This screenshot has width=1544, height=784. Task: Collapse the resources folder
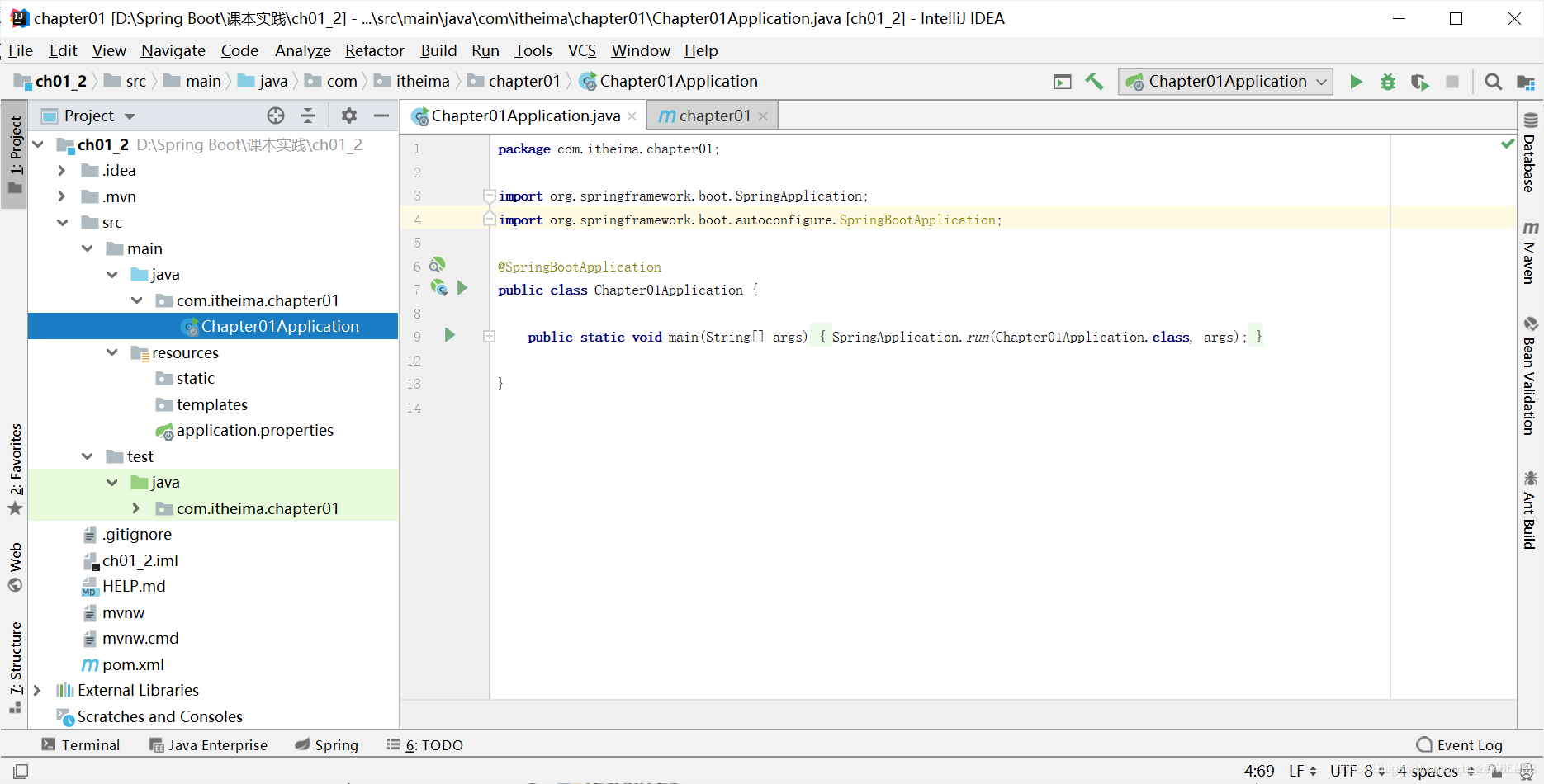[111, 352]
